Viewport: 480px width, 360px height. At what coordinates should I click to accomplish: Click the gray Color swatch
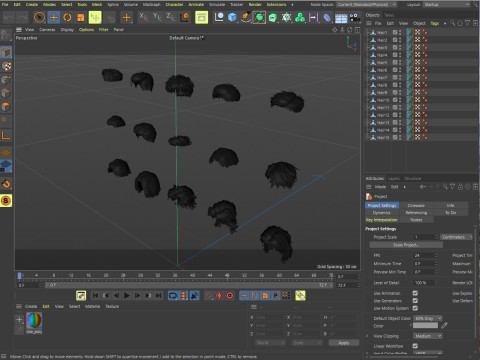click(x=425, y=326)
